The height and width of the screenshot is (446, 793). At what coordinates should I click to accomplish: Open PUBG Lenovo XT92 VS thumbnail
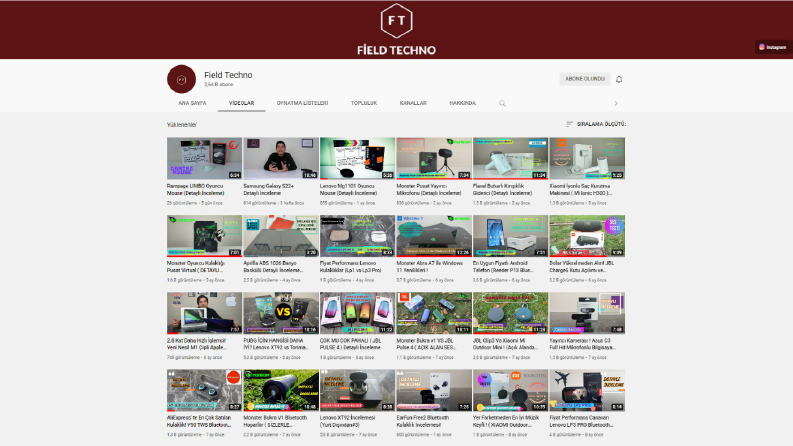(281, 313)
